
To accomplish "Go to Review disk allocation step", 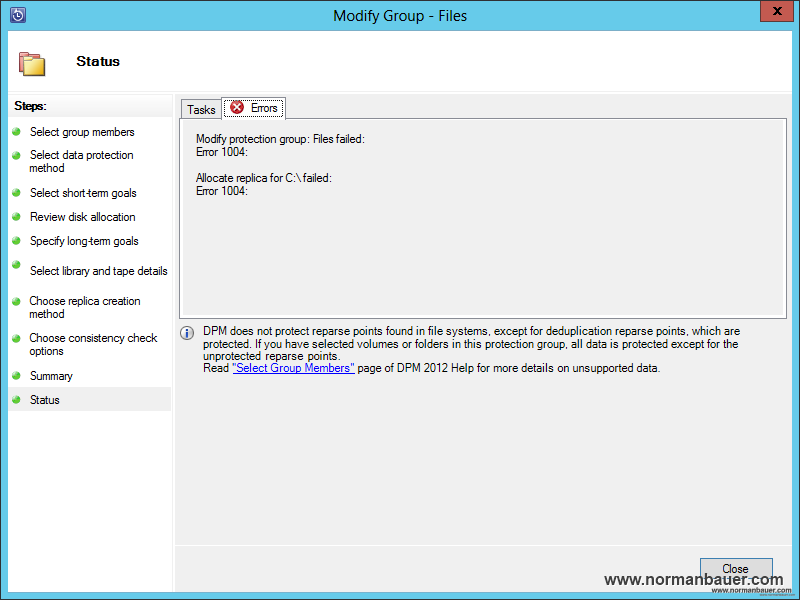I will pos(83,217).
